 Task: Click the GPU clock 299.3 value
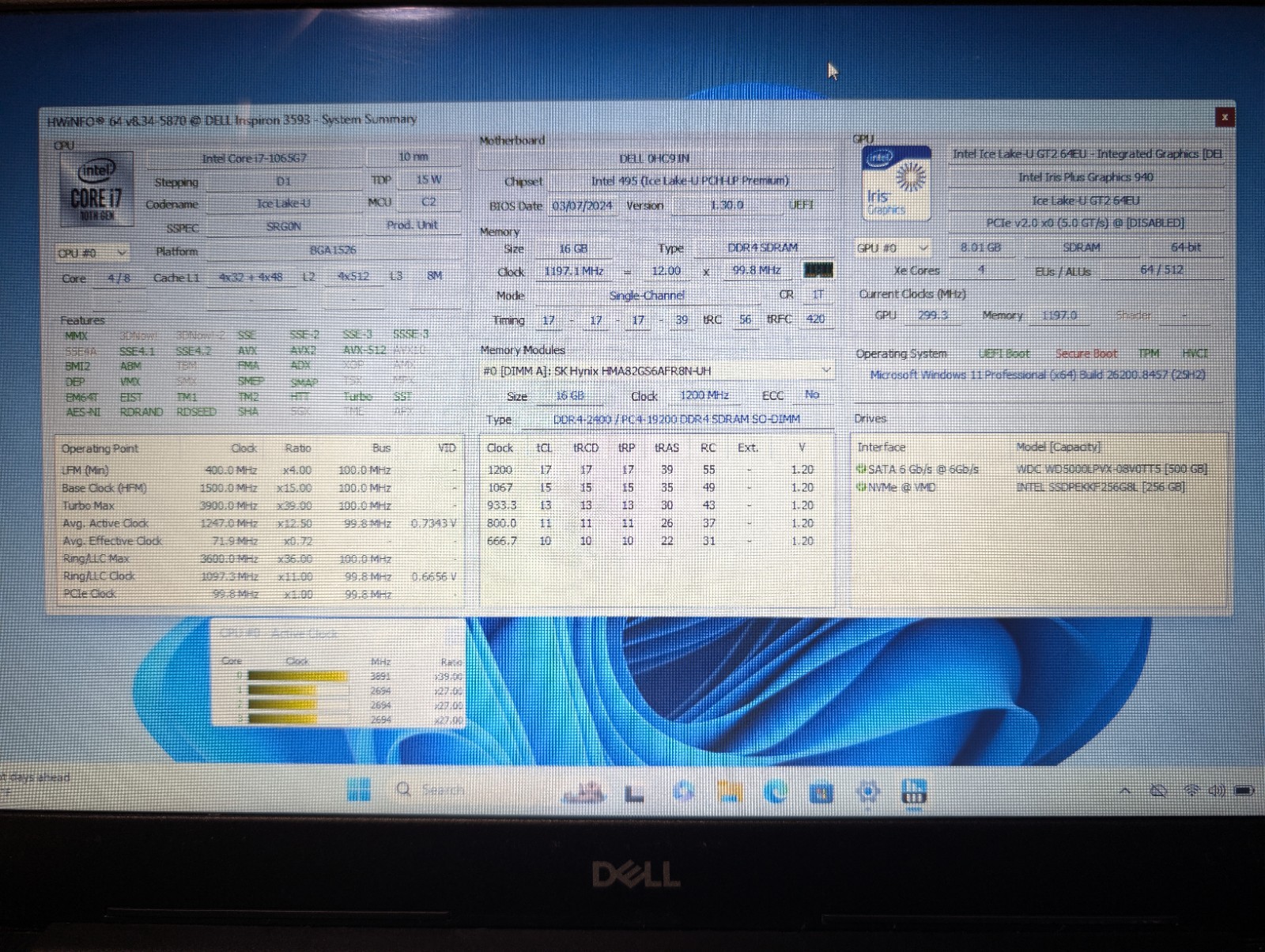933,315
